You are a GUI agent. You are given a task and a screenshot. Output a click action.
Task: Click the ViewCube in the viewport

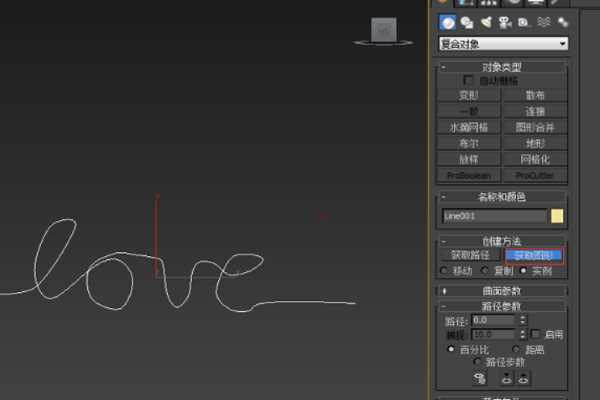click(x=384, y=29)
